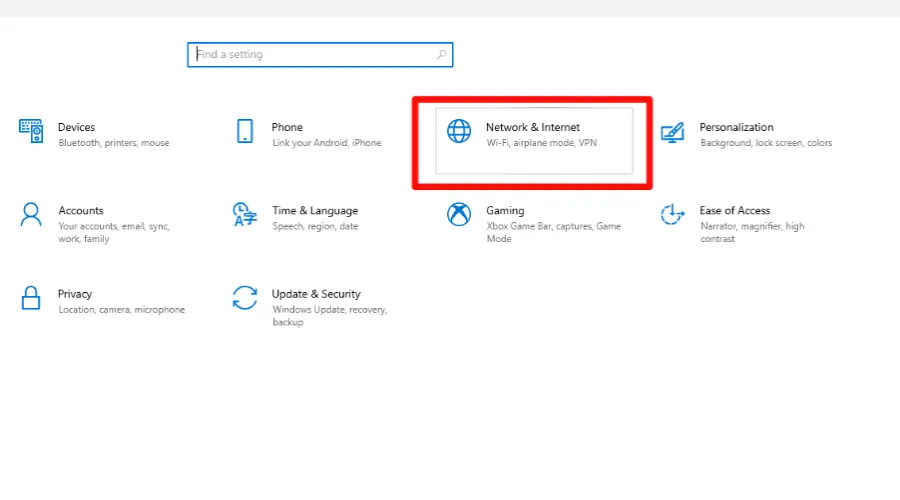The image size is (900, 500).
Task: Open Update & Security settings label
Action: (316, 294)
